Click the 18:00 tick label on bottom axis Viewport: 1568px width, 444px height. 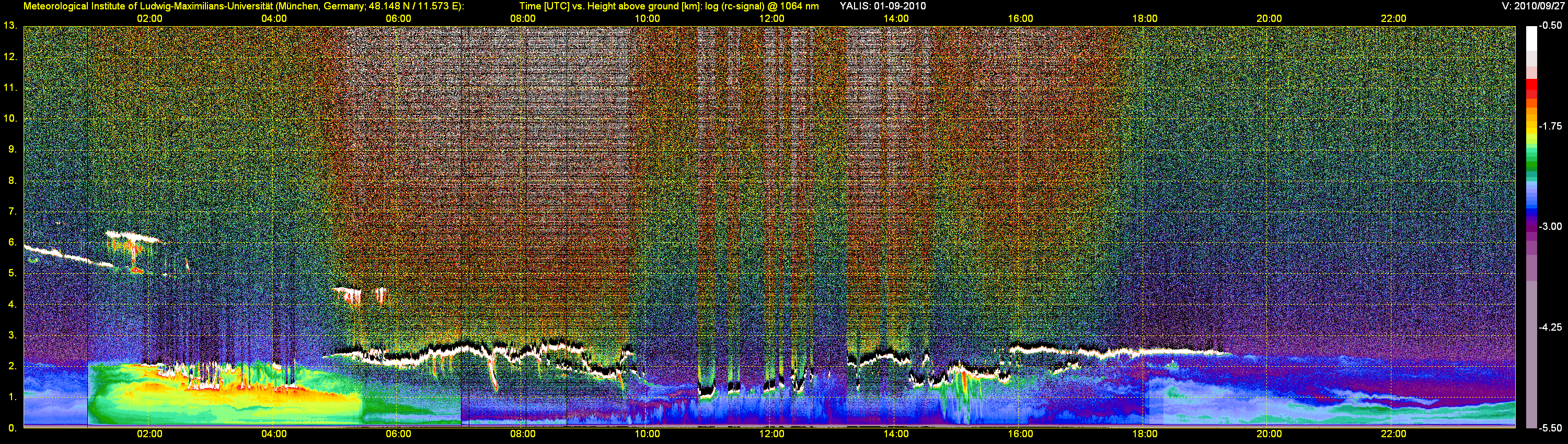[1145, 434]
